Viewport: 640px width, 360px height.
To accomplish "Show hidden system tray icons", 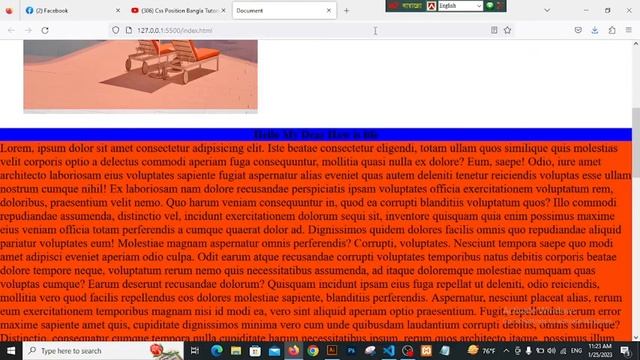I will click(x=506, y=351).
